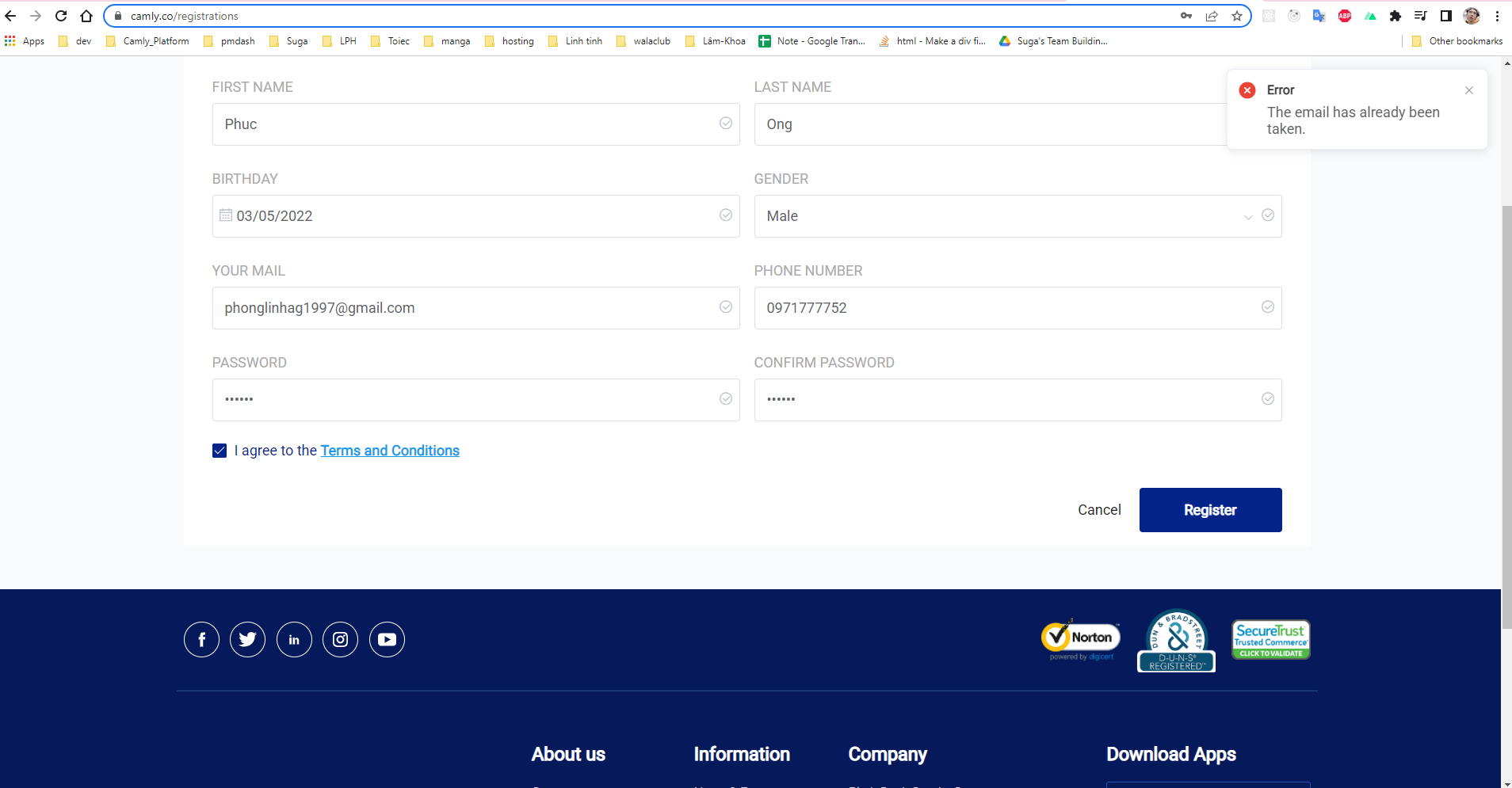1512x788 pixels.
Task: Open the Other bookmarks folder
Action: (1457, 41)
